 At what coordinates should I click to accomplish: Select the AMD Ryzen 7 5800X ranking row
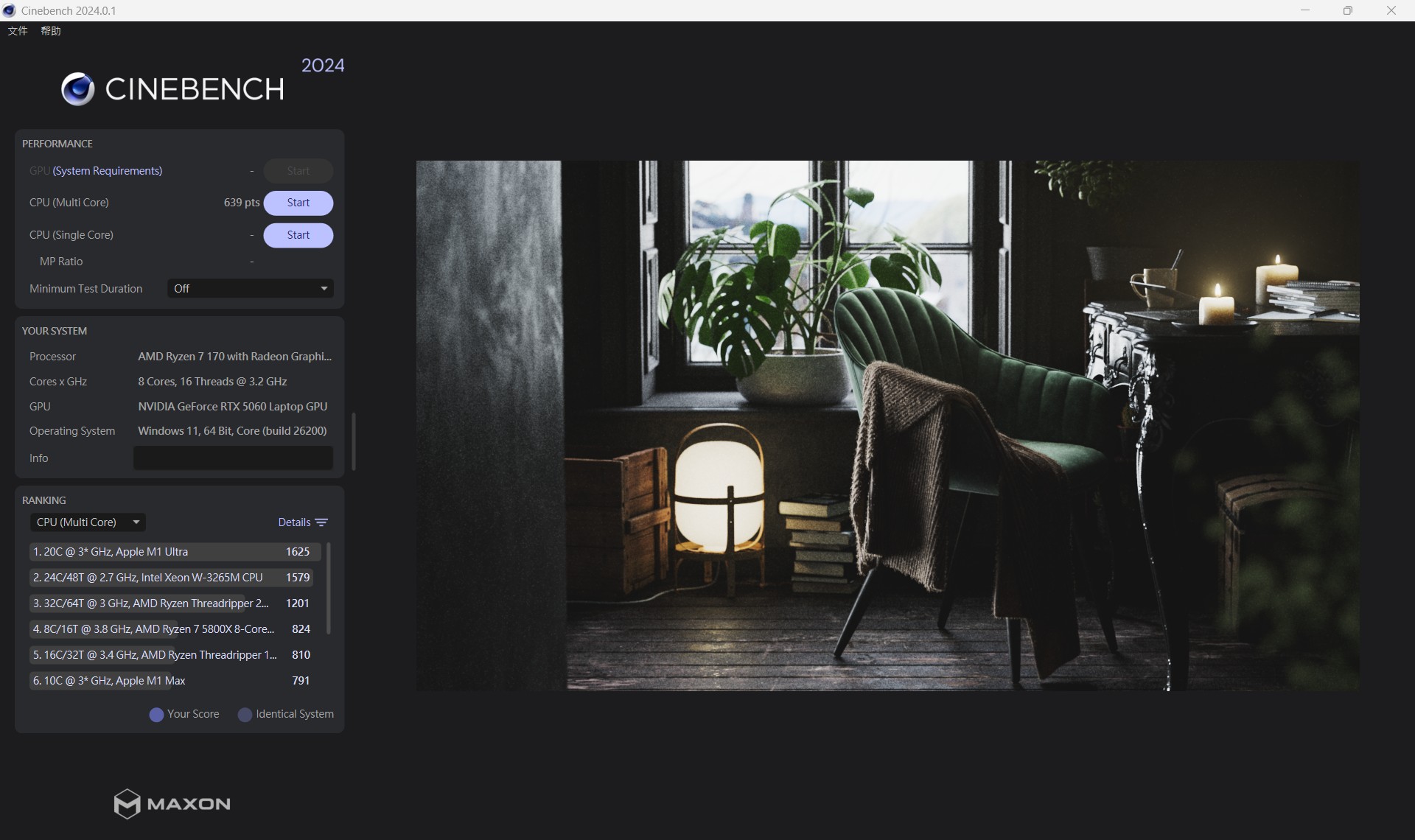point(175,629)
